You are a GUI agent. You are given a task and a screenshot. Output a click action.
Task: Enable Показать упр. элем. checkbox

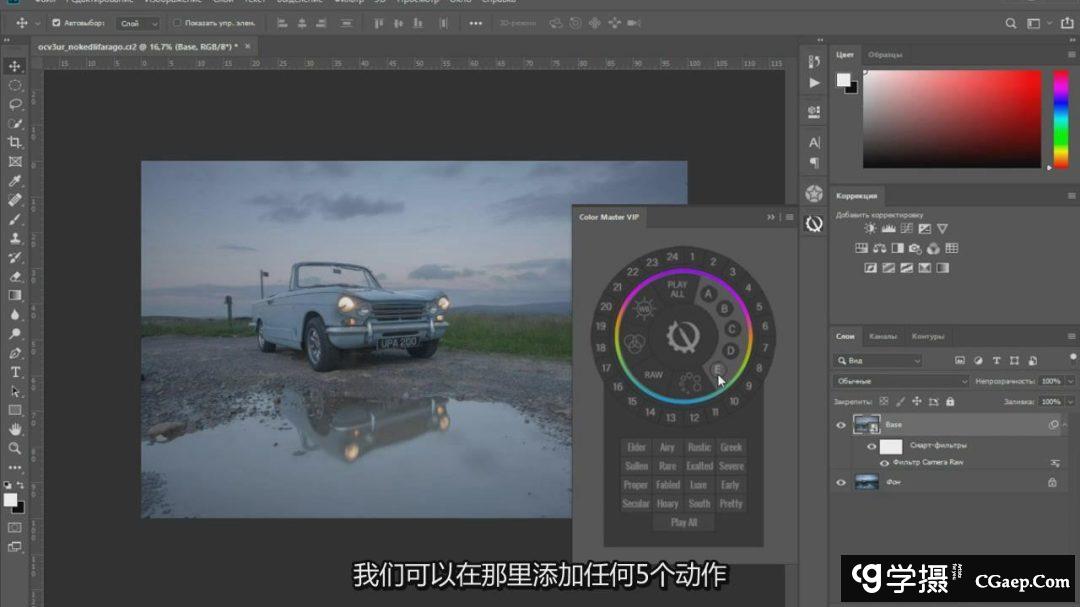tap(178, 22)
